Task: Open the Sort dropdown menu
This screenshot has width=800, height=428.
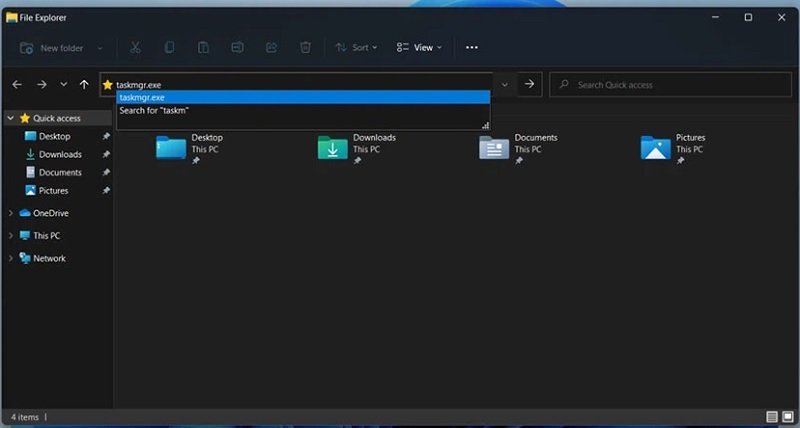Action: tap(356, 47)
